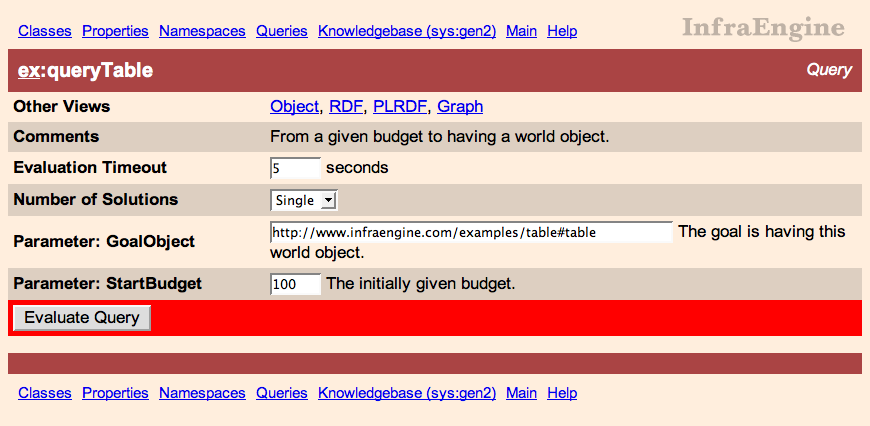The image size is (870, 426).
Task: Open Knowledgebase (sys:gen2) in top navigation
Action: click(x=406, y=31)
